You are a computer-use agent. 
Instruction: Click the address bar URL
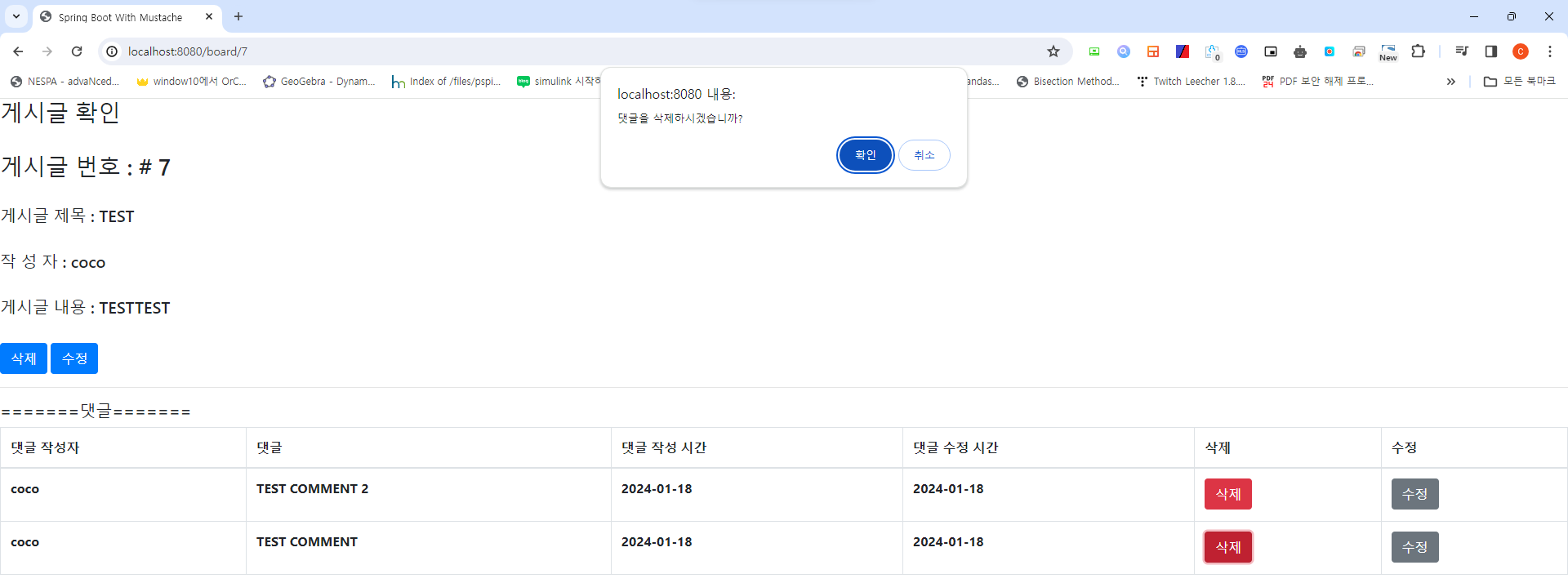[x=188, y=51]
